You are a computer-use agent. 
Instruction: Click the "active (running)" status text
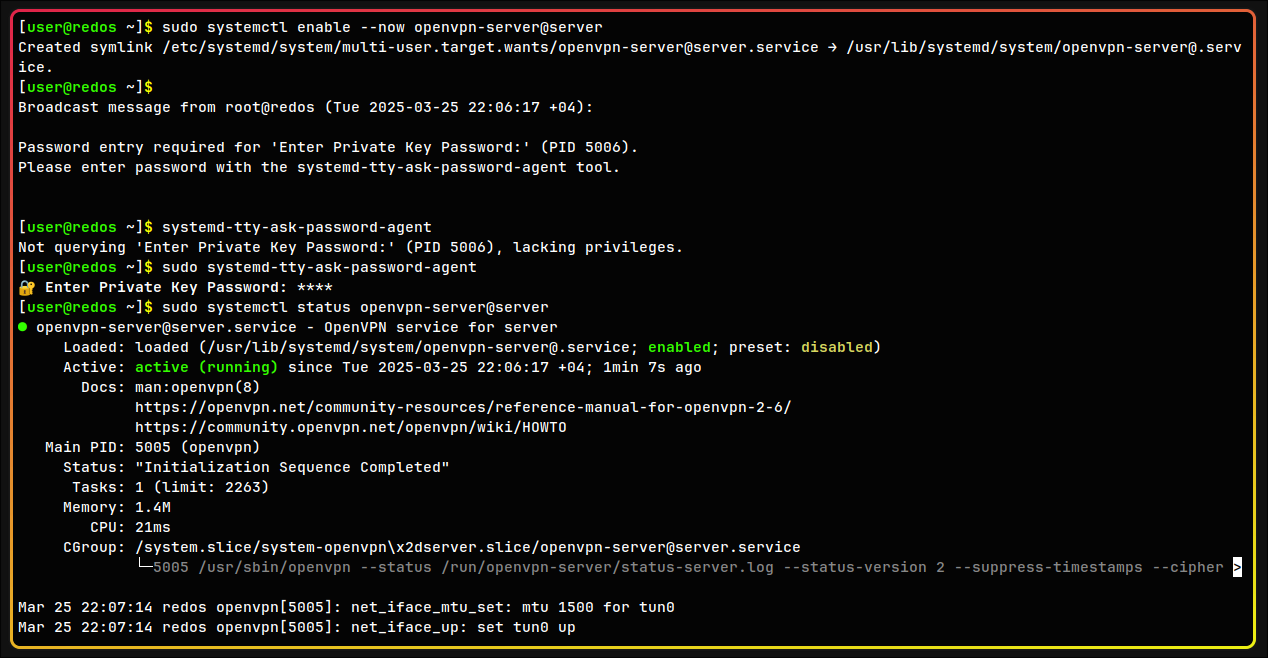(x=206, y=367)
